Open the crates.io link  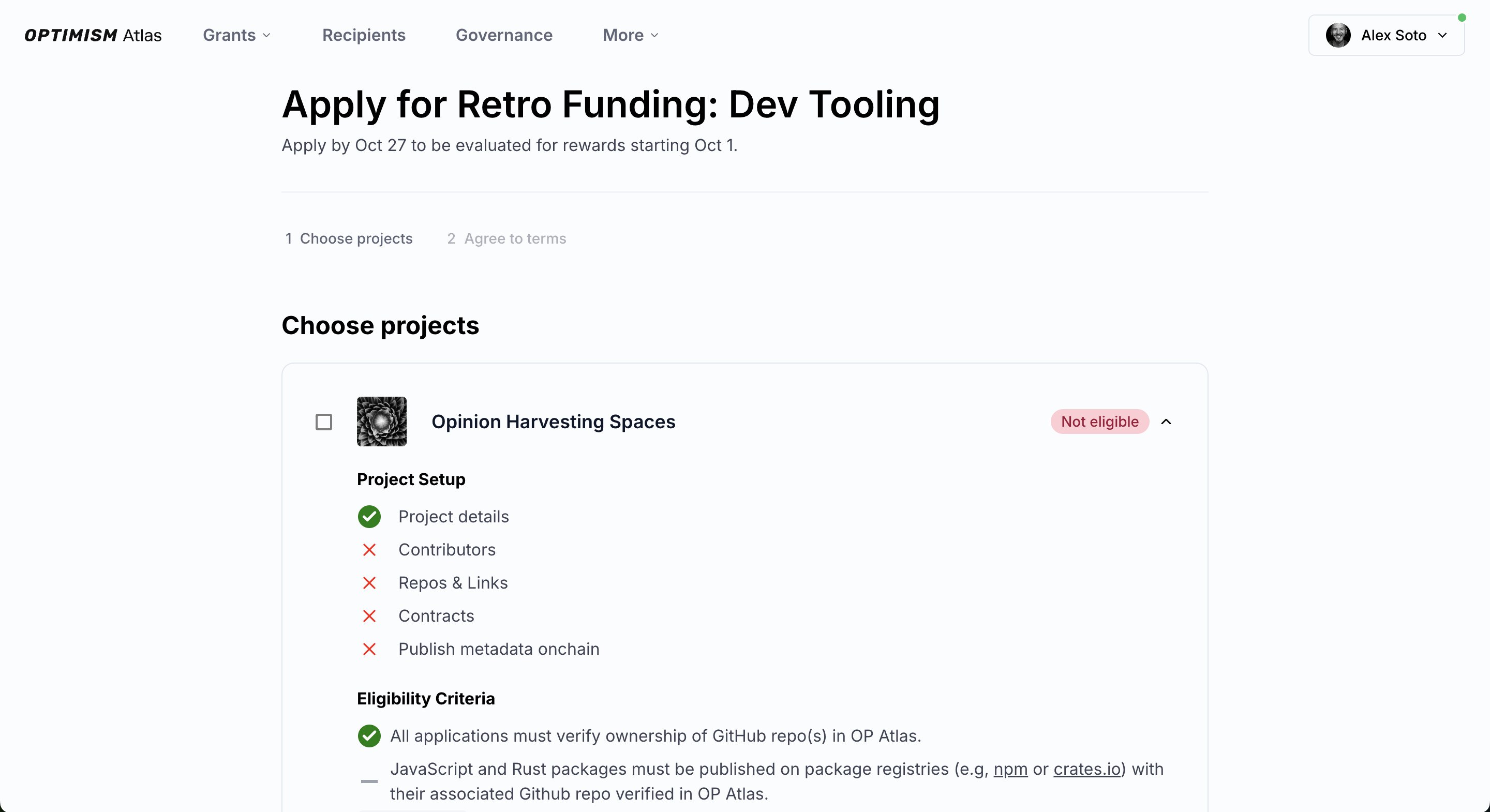point(1087,769)
